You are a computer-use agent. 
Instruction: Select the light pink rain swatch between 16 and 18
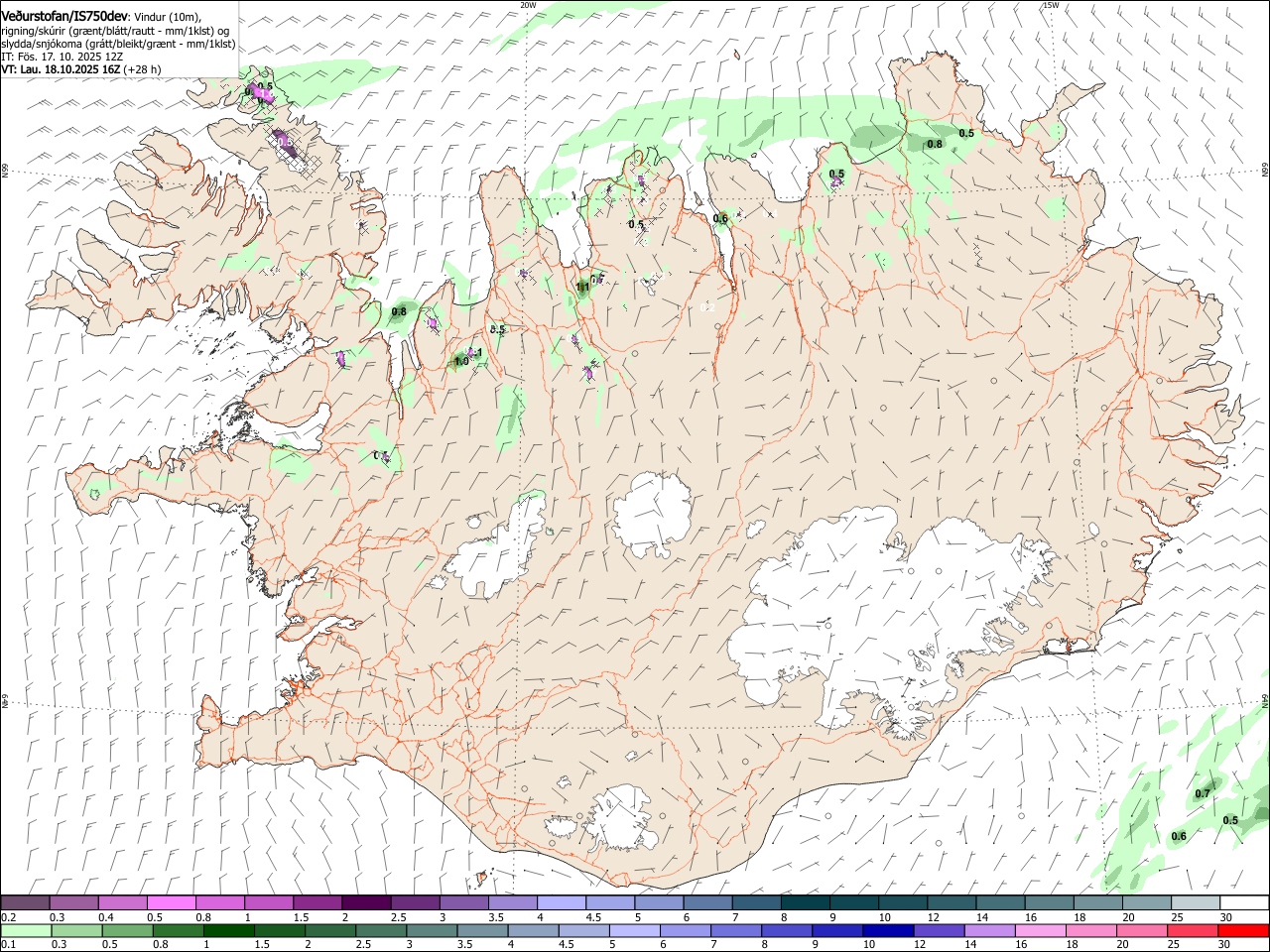(1041, 930)
